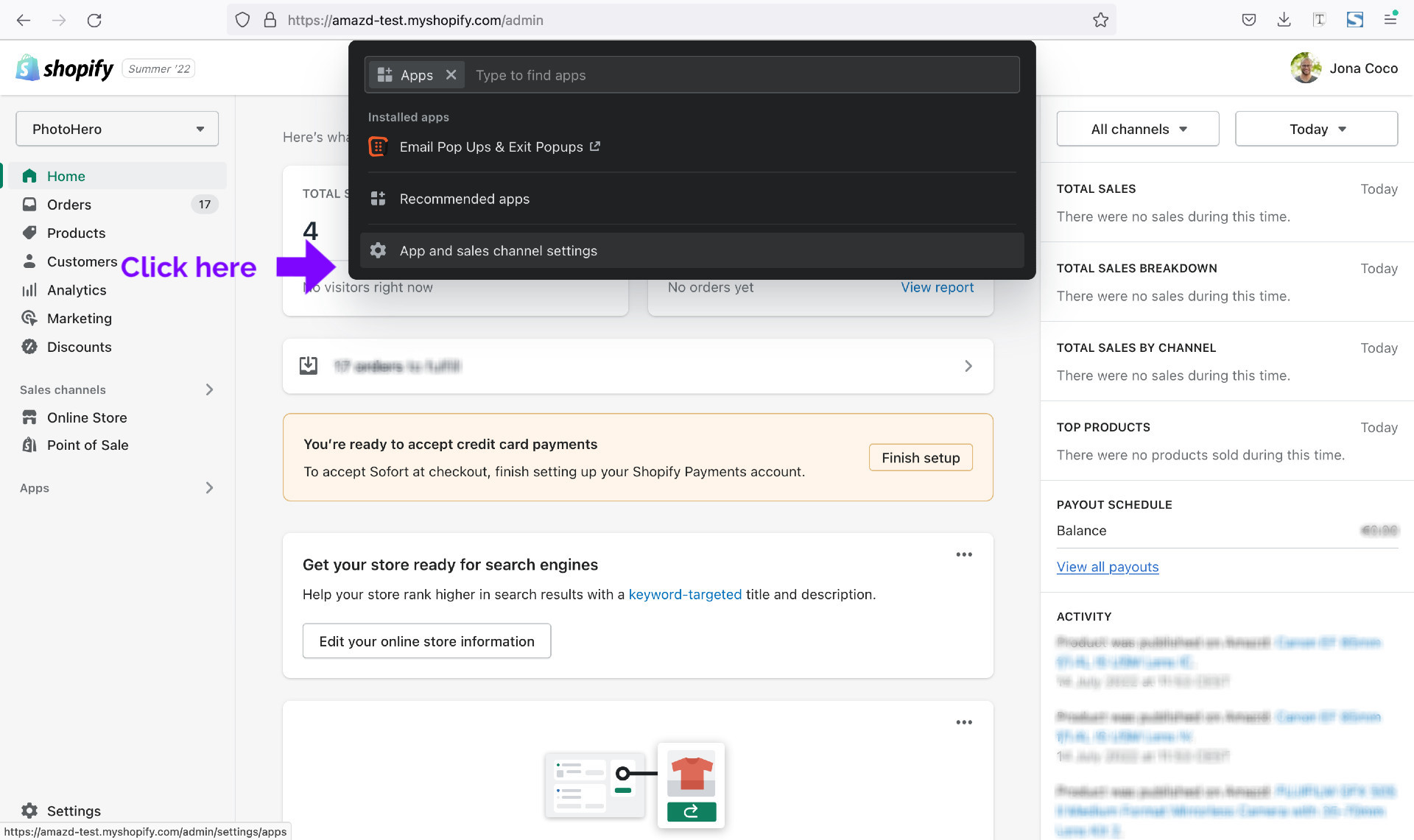Open the Today date range dropdown

coord(1316,129)
